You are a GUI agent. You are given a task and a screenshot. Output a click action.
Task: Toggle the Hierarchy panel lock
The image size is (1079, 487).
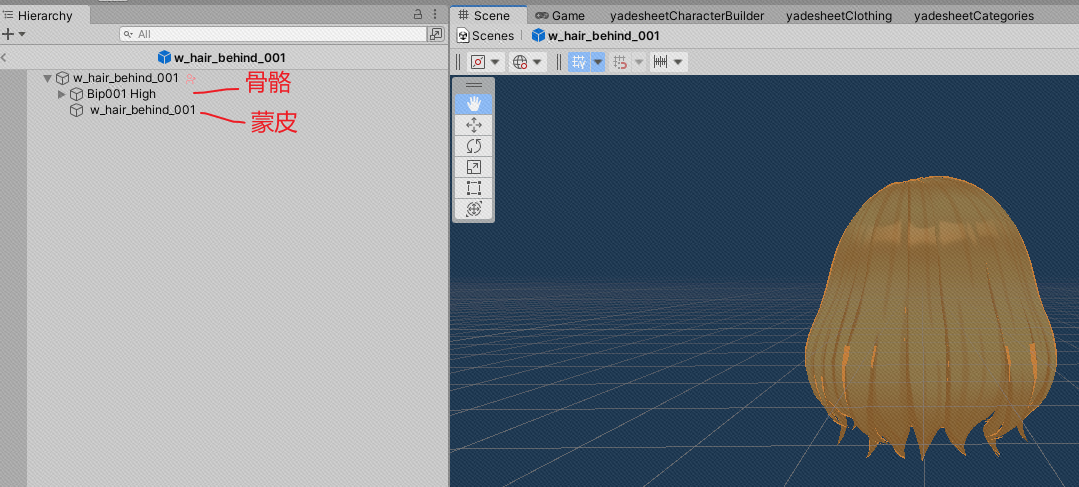click(418, 14)
